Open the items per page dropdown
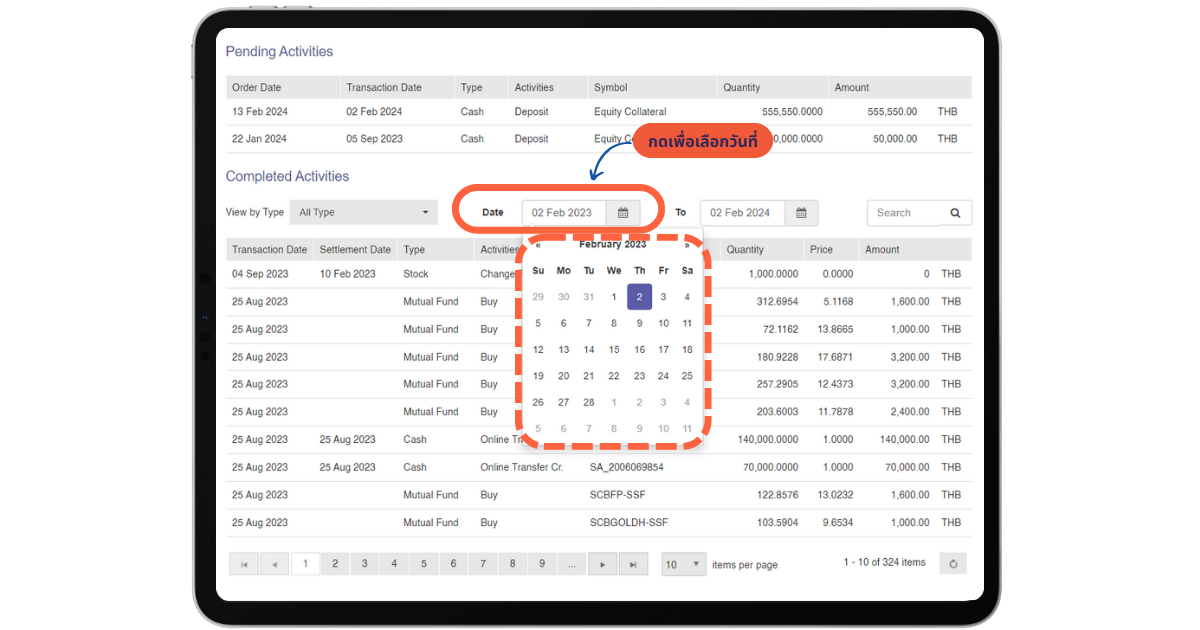Screen dimensions: 1200x630 pos(684,565)
